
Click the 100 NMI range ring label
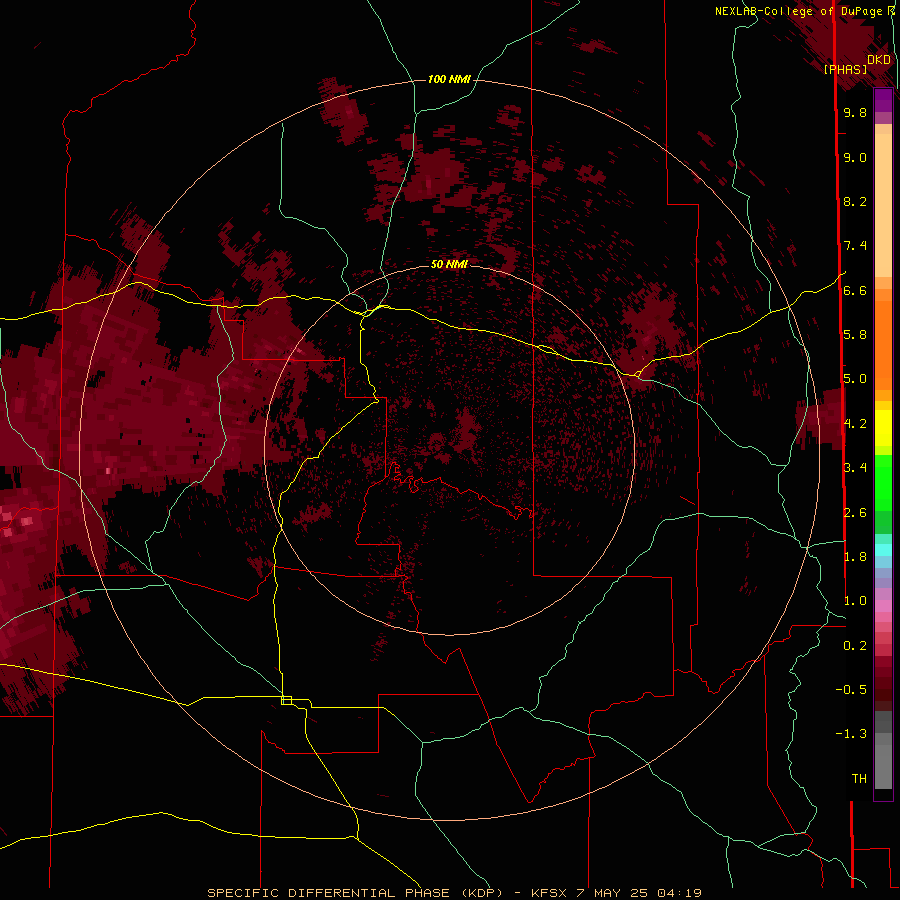pyautogui.click(x=449, y=79)
